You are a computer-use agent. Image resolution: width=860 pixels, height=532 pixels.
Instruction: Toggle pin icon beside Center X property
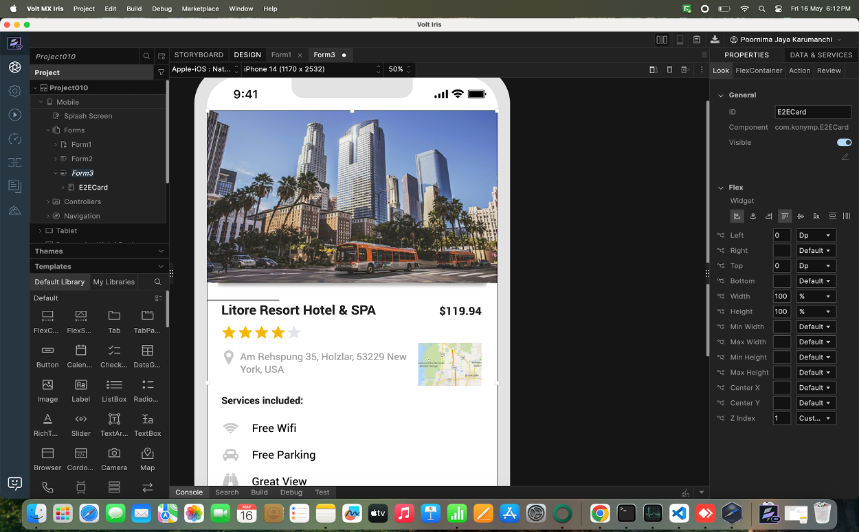[x=721, y=388]
